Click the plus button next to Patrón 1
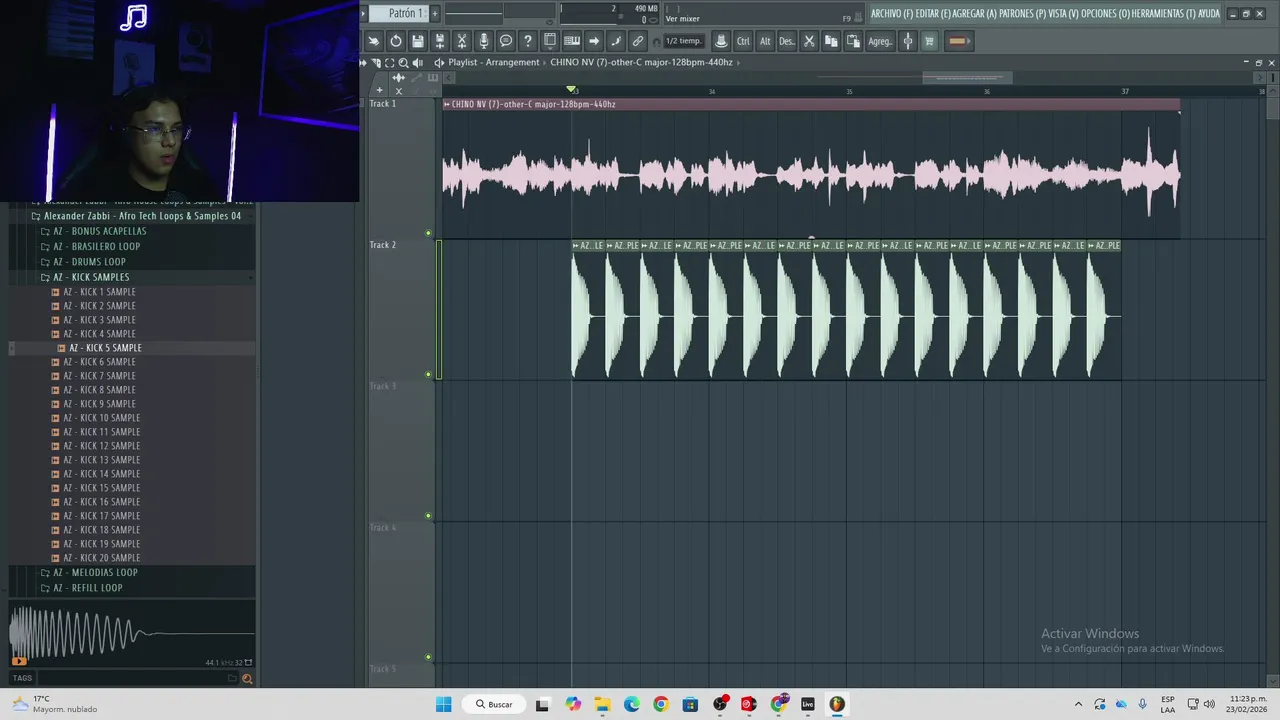This screenshot has width=1280, height=720. click(435, 13)
